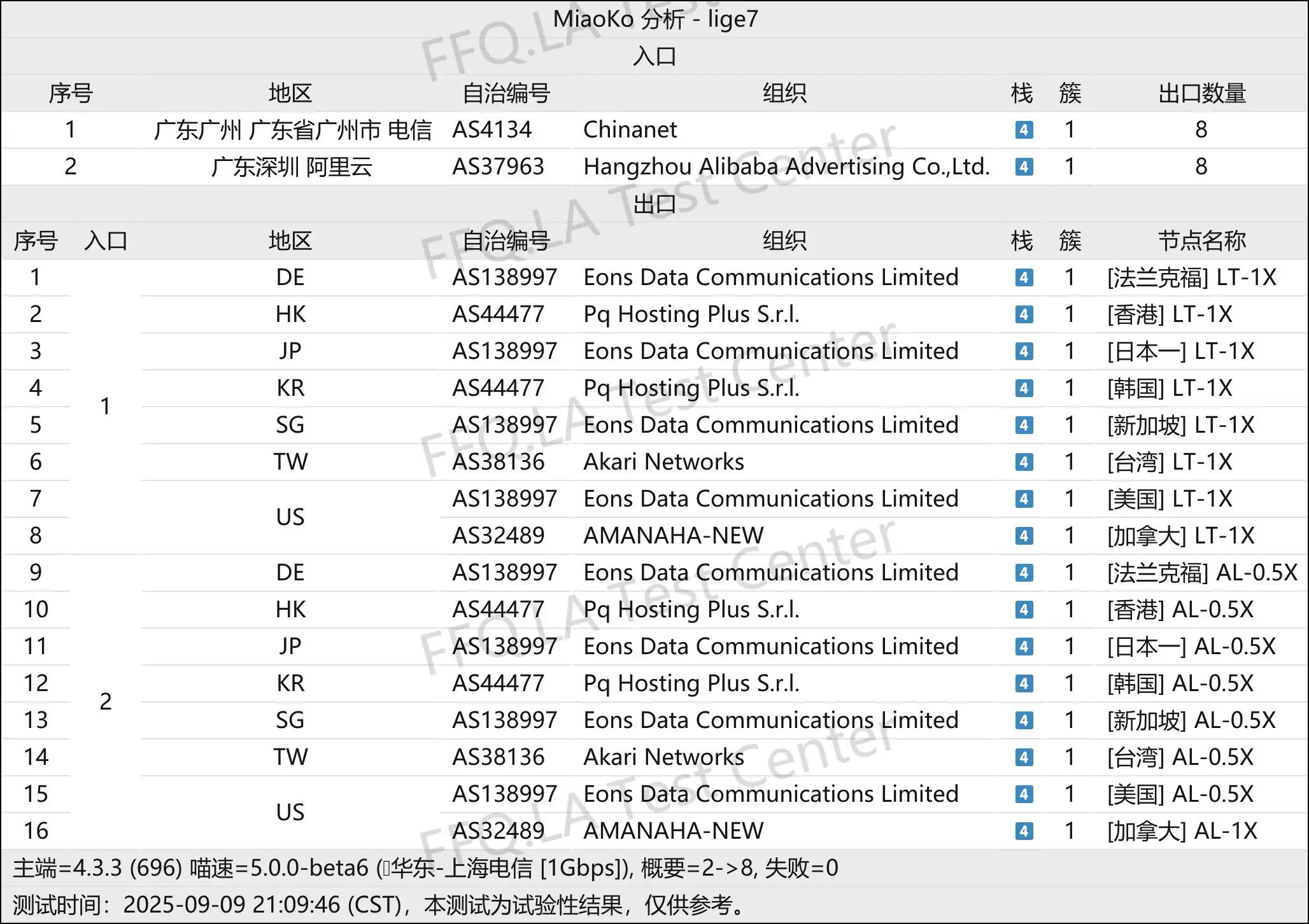The image size is (1309, 924).
Task: Click the IPv4 icon beside [加拿大] LT-1X
Action: tap(1024, 536)
